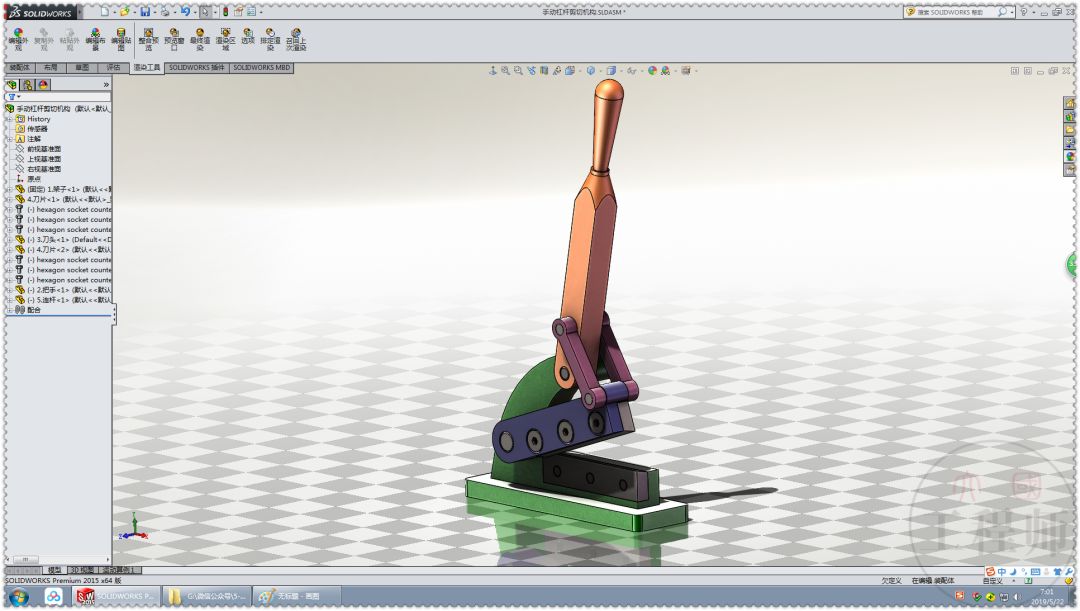This screenshot has width=1080, height=611.
Task: Toggle the Section View tool in heads-up toolbar
Action: tap(543, 70)
